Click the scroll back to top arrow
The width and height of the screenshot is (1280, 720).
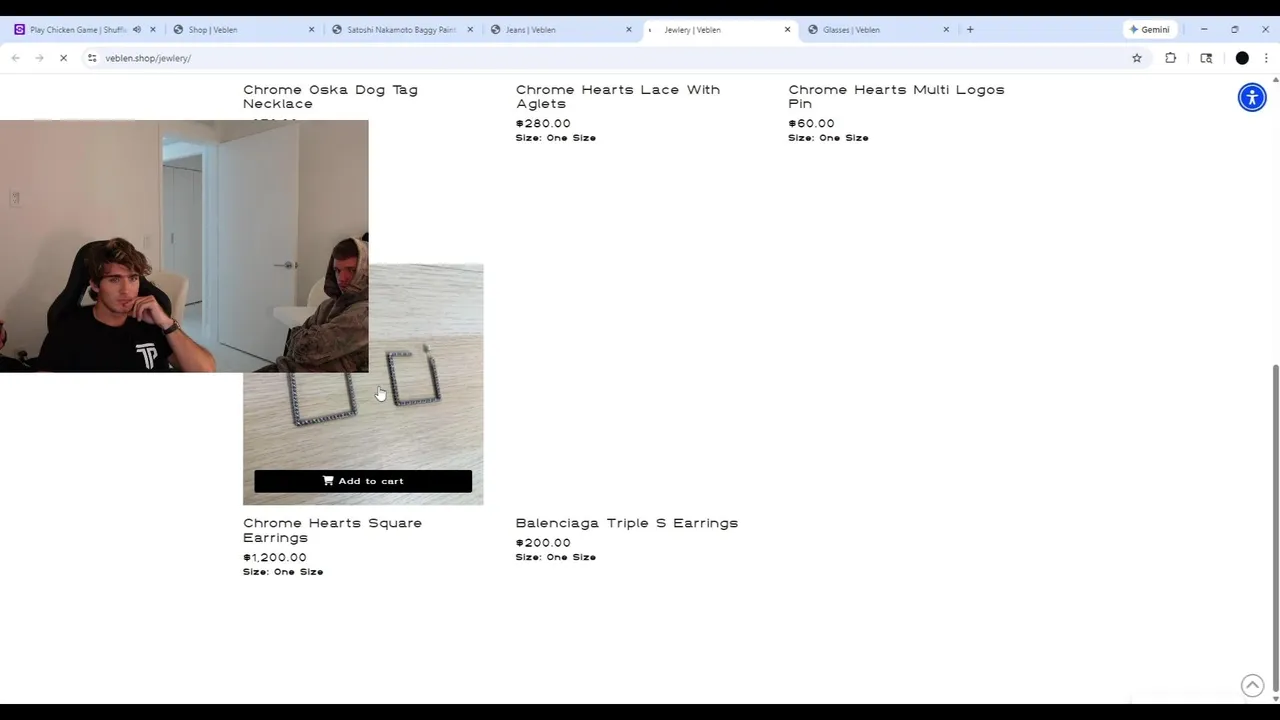coord(1252,685)
